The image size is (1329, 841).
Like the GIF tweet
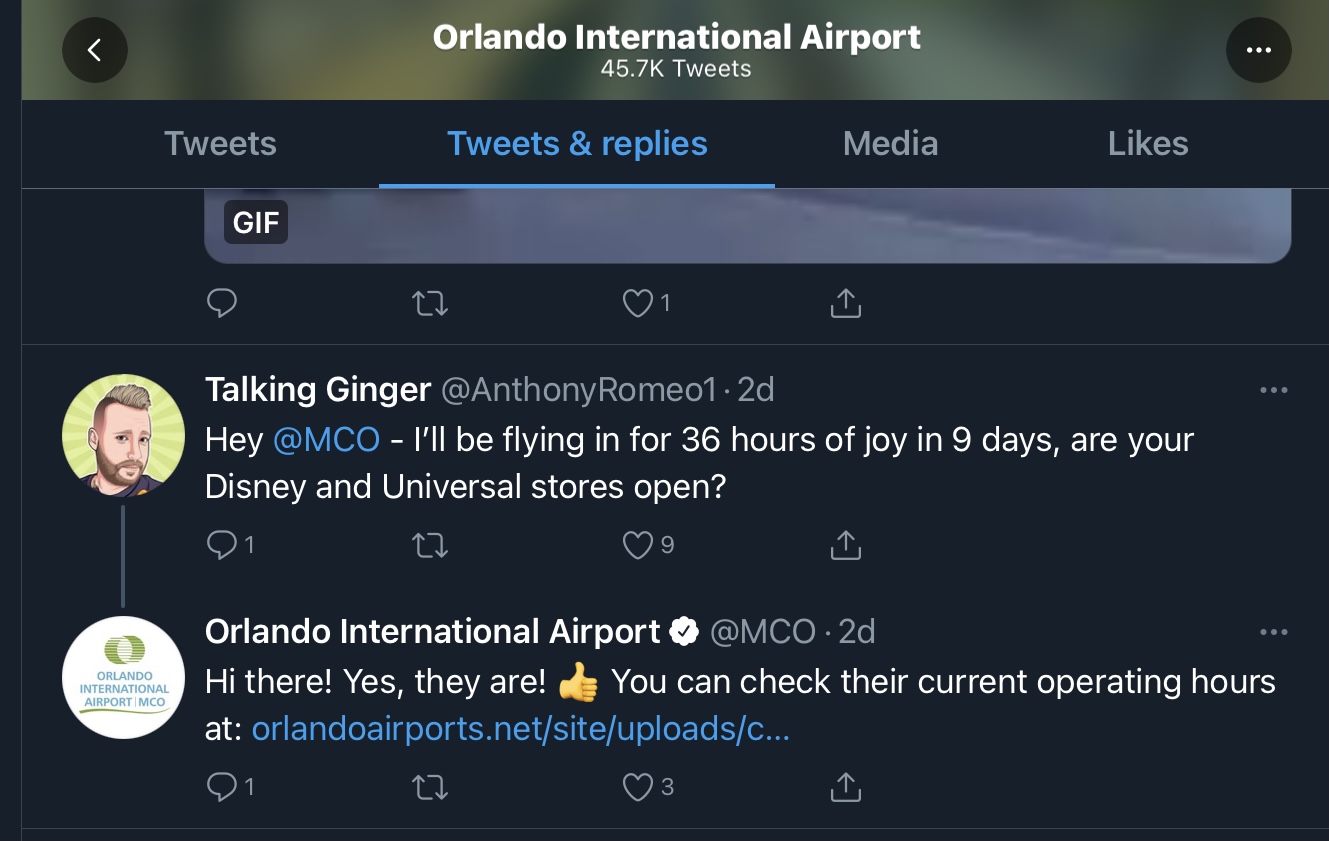[638, 303]
